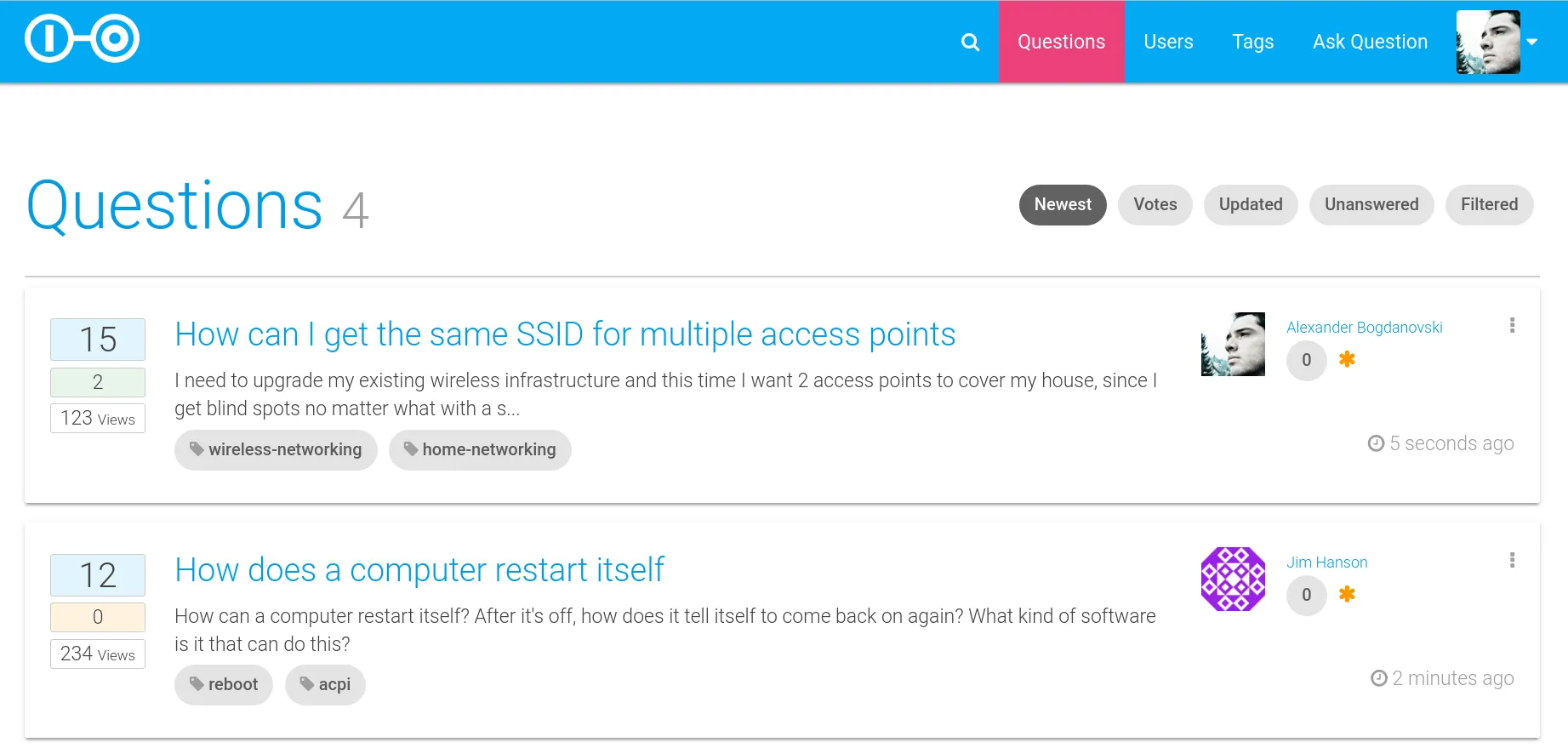Click the acpi tag
Image resolution: width=1568 pixels, height=748 pixels.
[x=325, y=685]
